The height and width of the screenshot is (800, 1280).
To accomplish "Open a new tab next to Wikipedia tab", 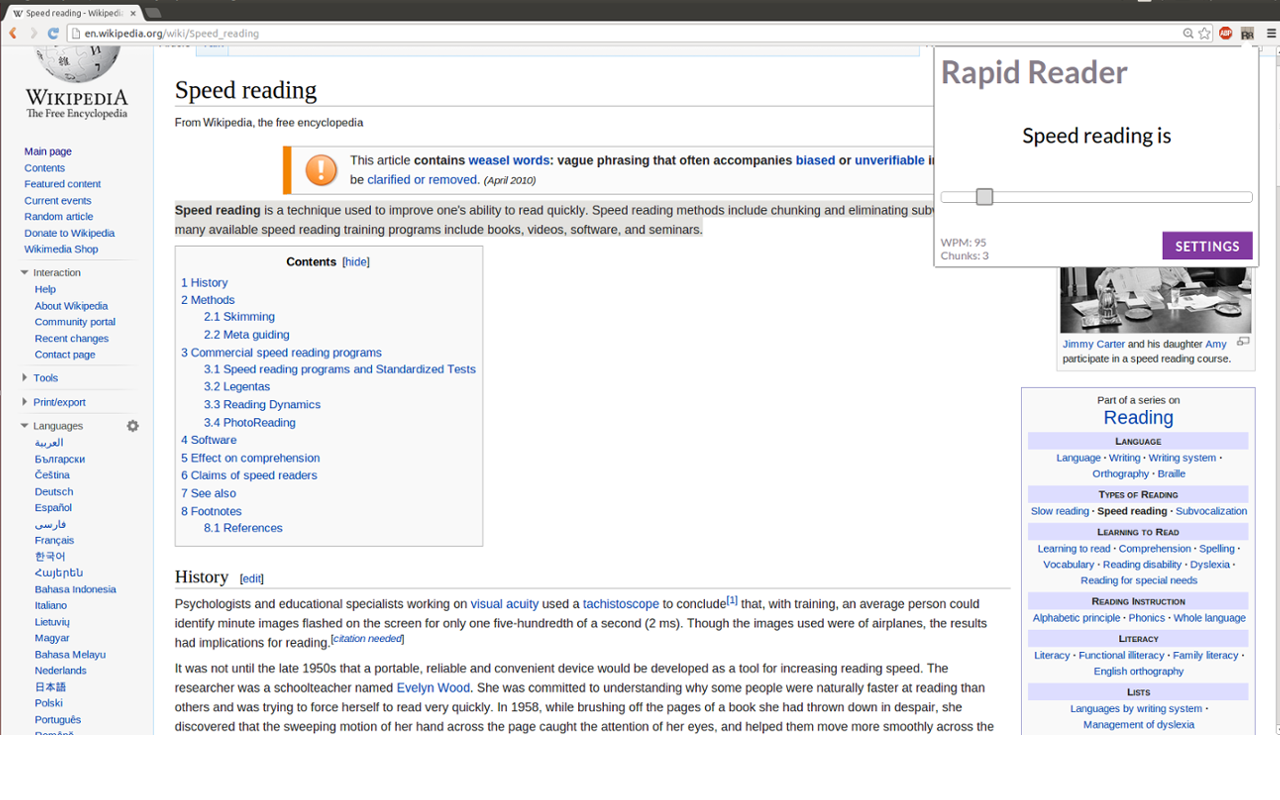I will coord(153,13).
